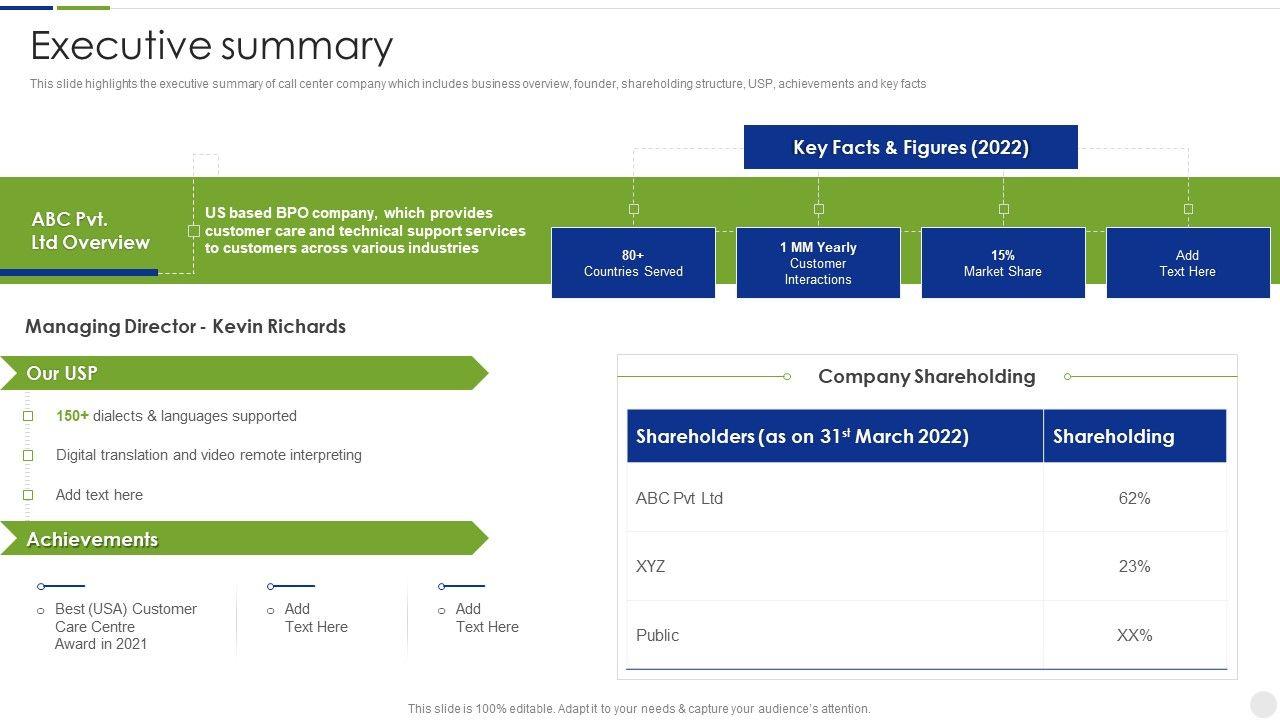The image size is (1280, 720).
Task: Click the square bullet beside Add text here
Action: click(28, 495)
